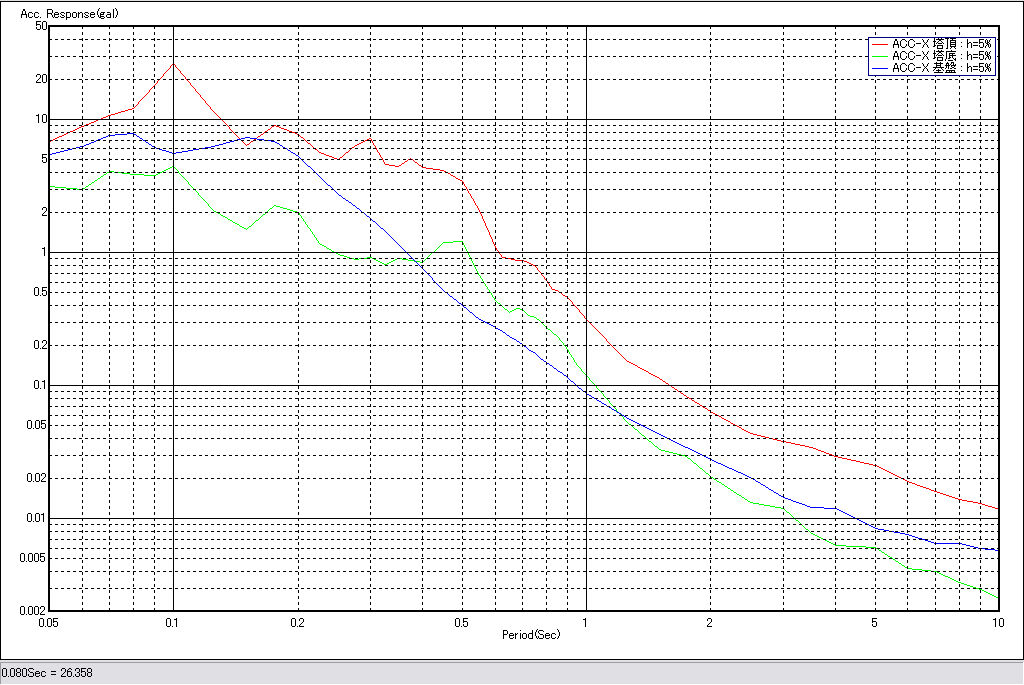The width and height of the screenshot is (1024, 685).
Task: Click the blue line sample in legend
Action: pyautogui.click(x=879, y=68)
